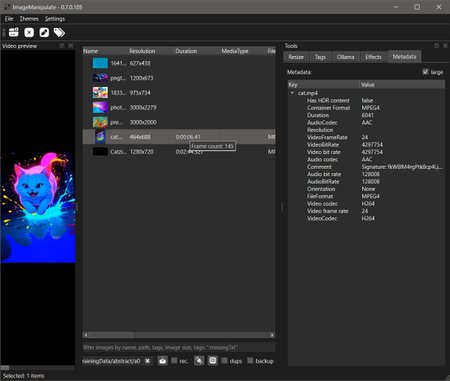This screenshot has height=381, width=450.
Task: Select the 975x734 image thumbnail
Action: click(100, 93)
